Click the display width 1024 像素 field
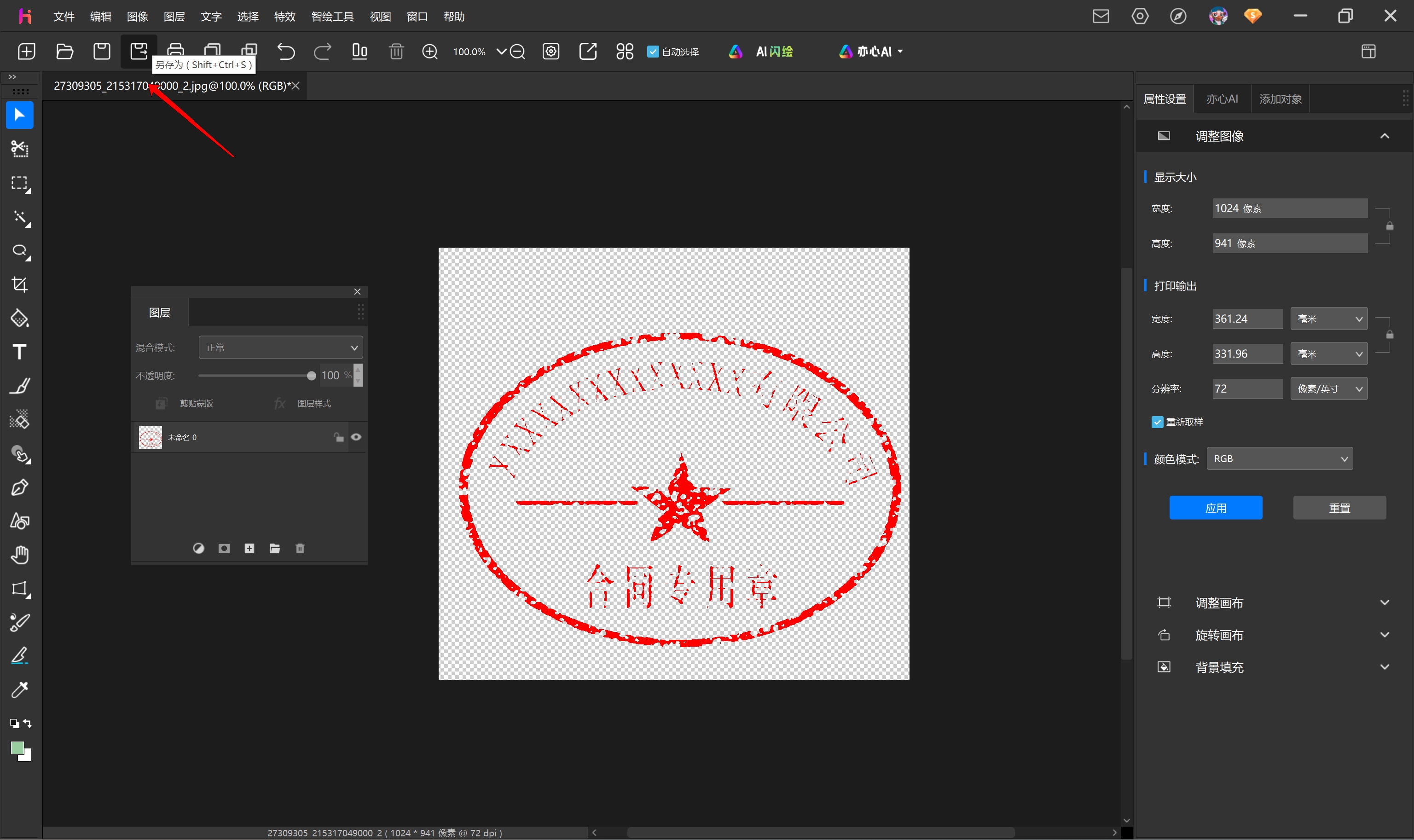 coord(1290,209)
